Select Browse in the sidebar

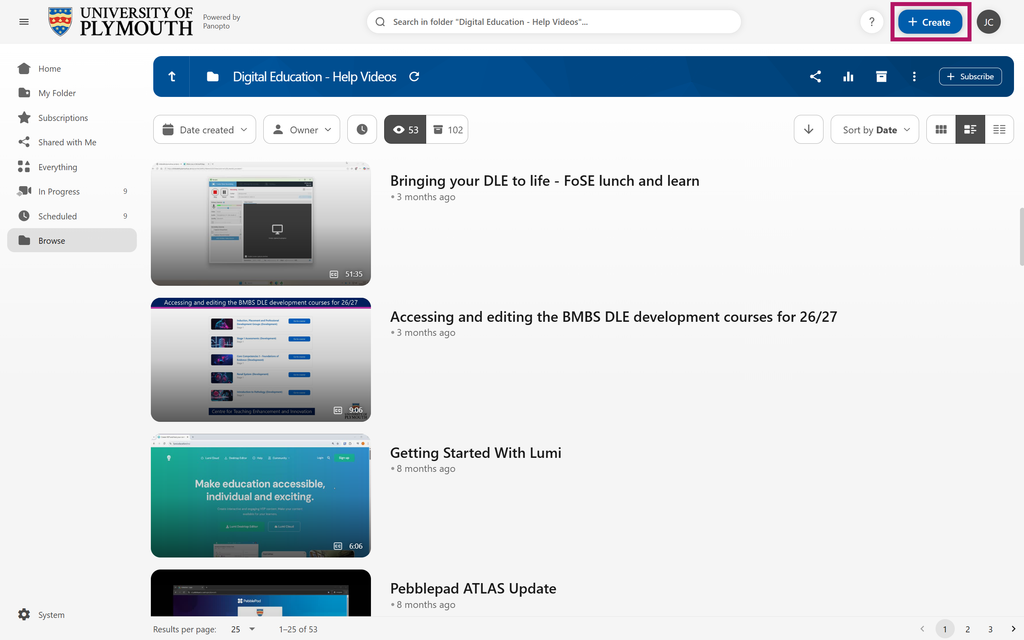(72, 240)
